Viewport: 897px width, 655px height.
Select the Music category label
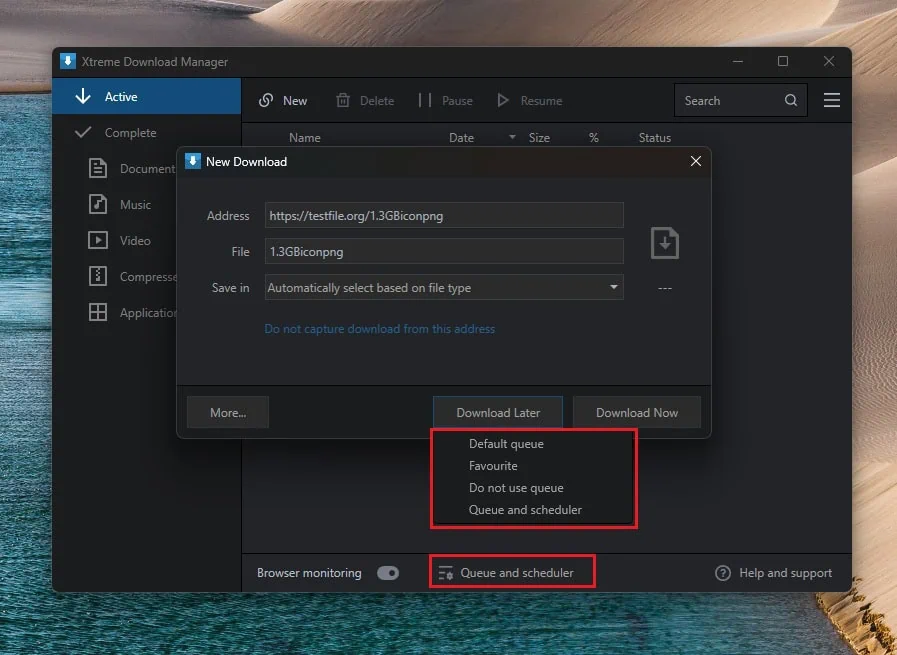135,204
